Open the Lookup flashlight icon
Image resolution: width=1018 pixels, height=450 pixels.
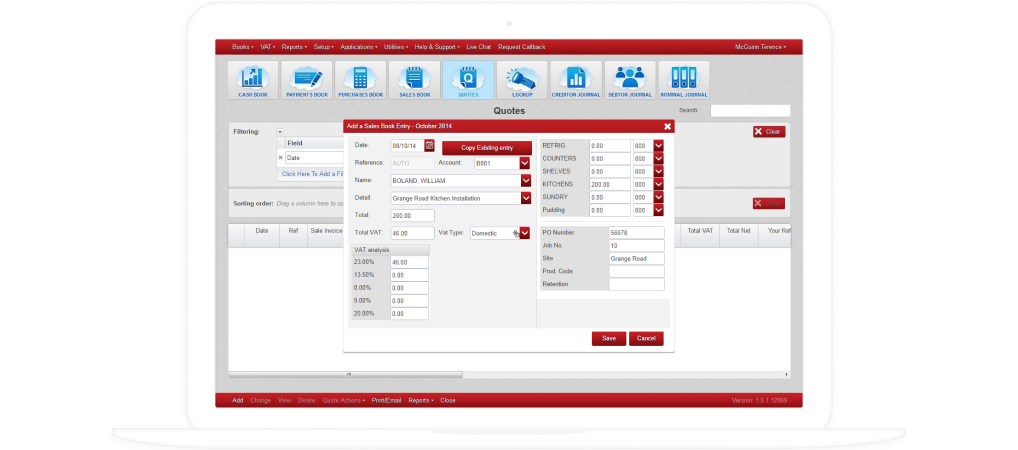[522, 80]
